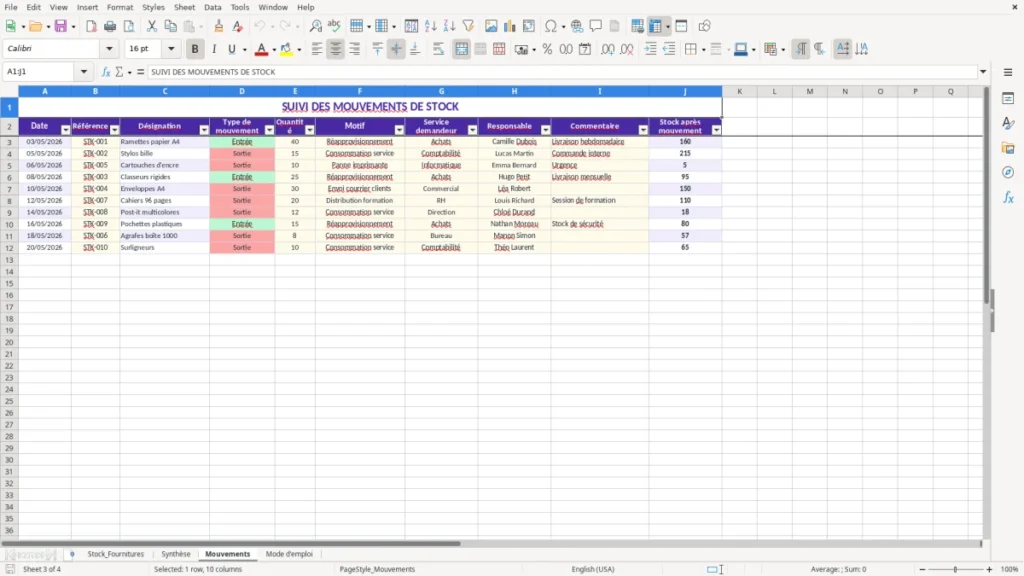Image resolution: width=1024 pixels, height=576 pixels.
Task: Open the Sheet menu
Action: (x=184, y=7)
